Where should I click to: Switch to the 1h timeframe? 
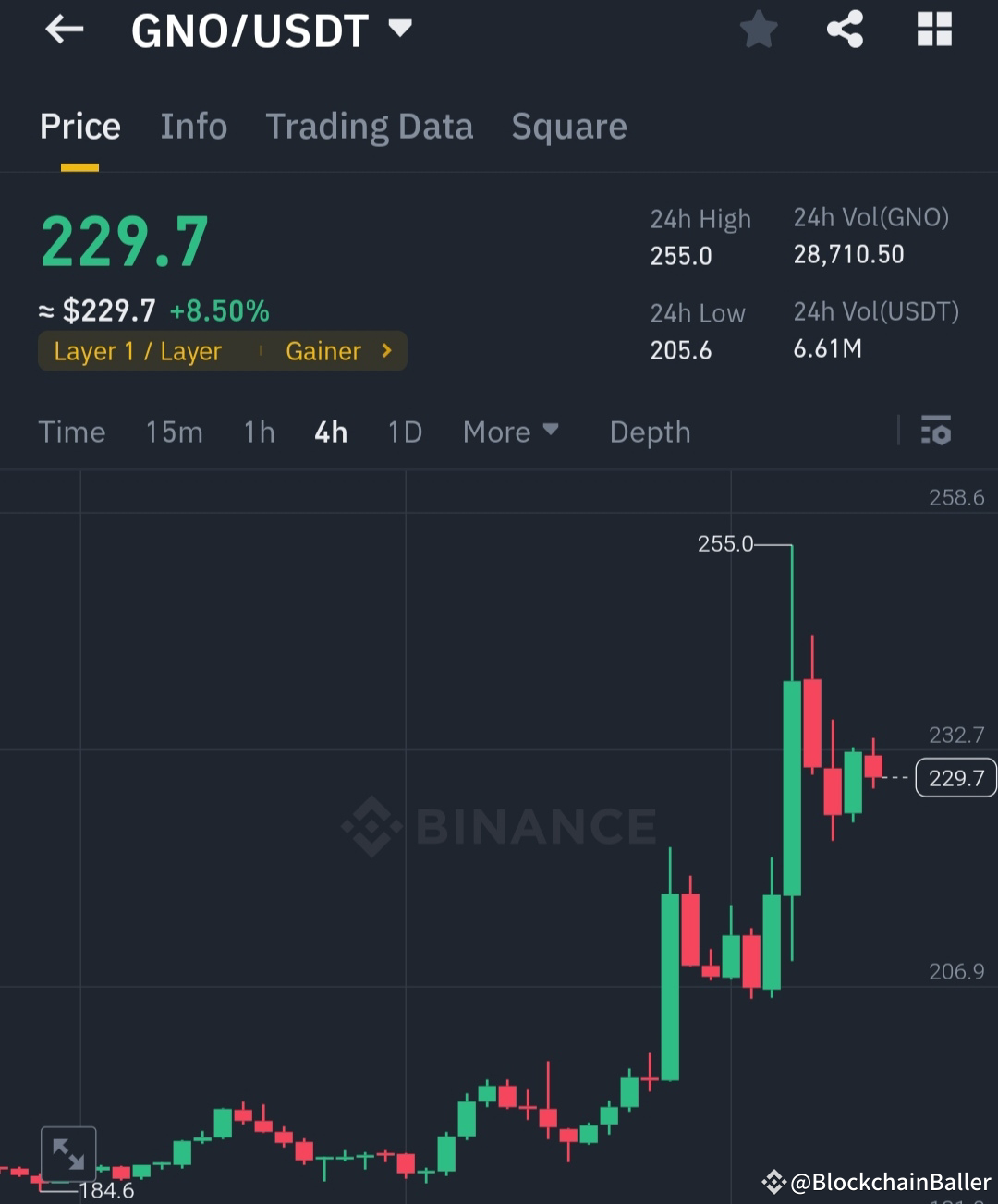259,432
